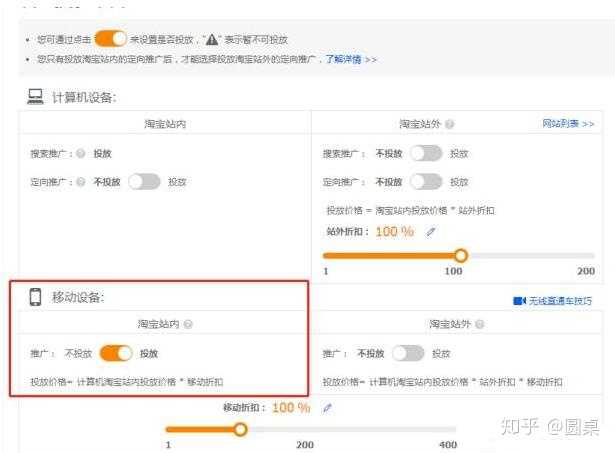The height and width of the screenshot is (453, 615).
Task: Enable the mobile 淘宝站外 推广 toggle
Action: point(408,353)
